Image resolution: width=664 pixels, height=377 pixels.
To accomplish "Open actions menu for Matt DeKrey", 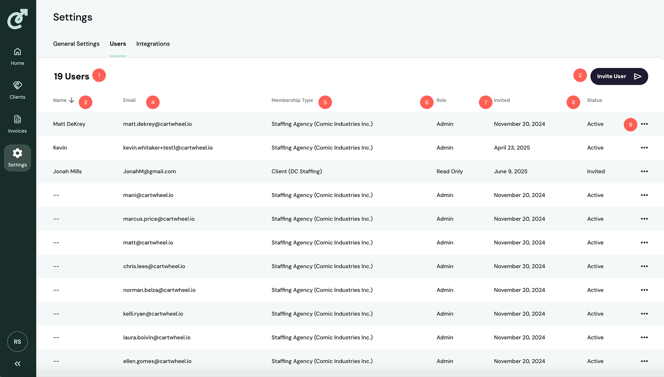I will 644,124.
